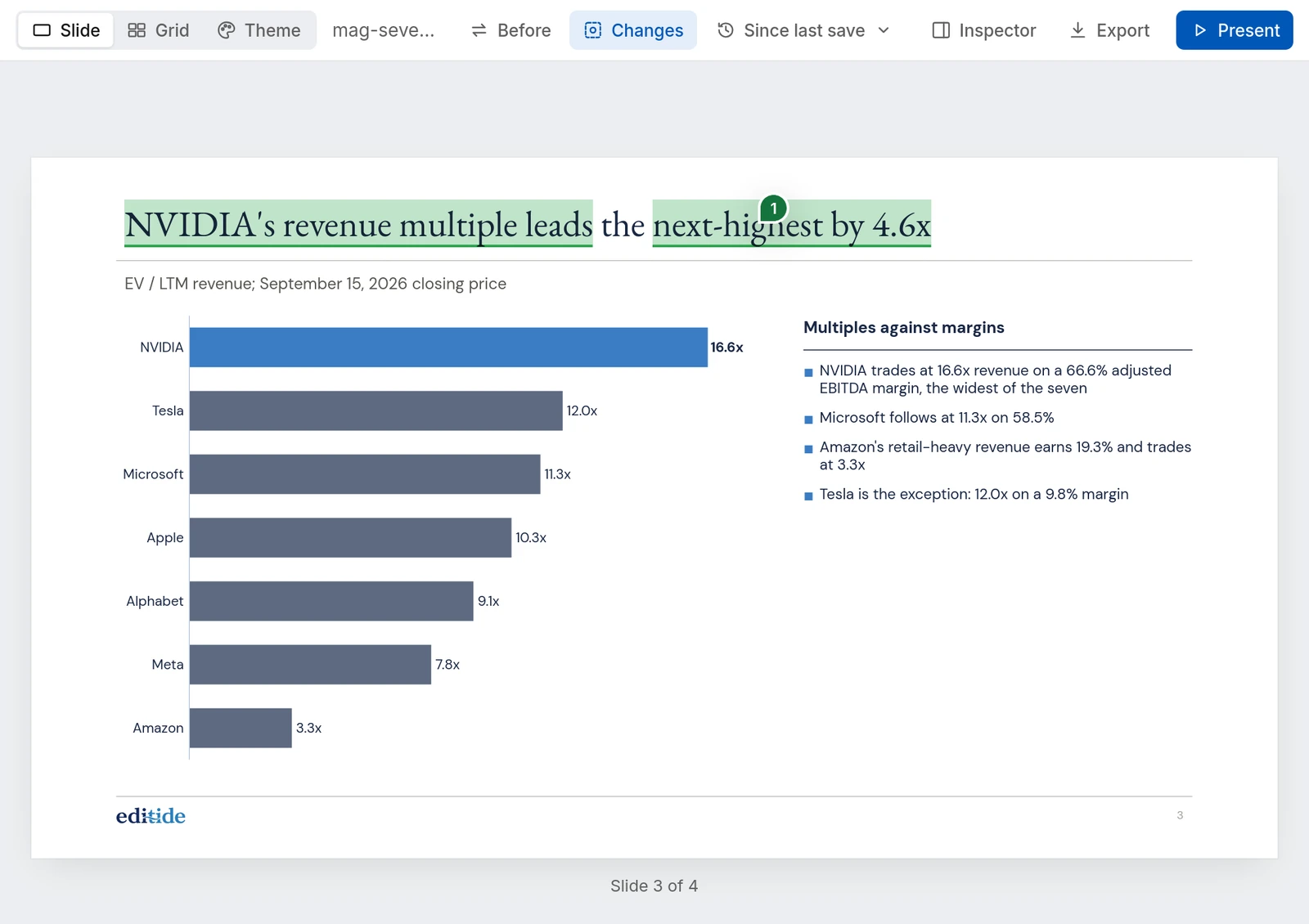Click the 12.0x value label

tap(582, 410)
